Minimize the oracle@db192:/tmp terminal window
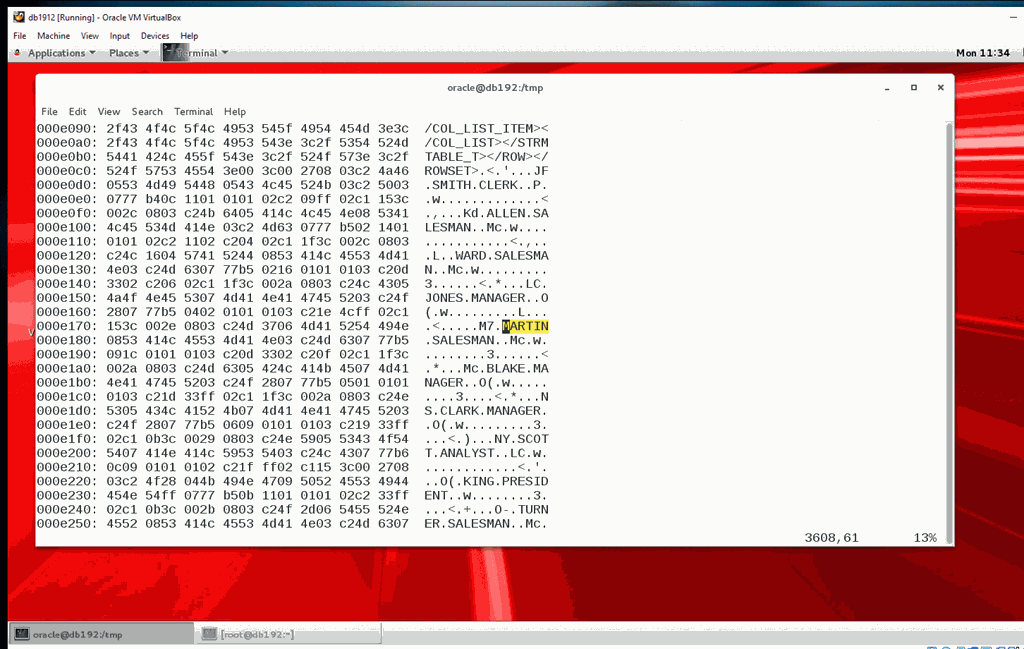This screenshot has width=1024, height=649. click(x=887, y=87)
